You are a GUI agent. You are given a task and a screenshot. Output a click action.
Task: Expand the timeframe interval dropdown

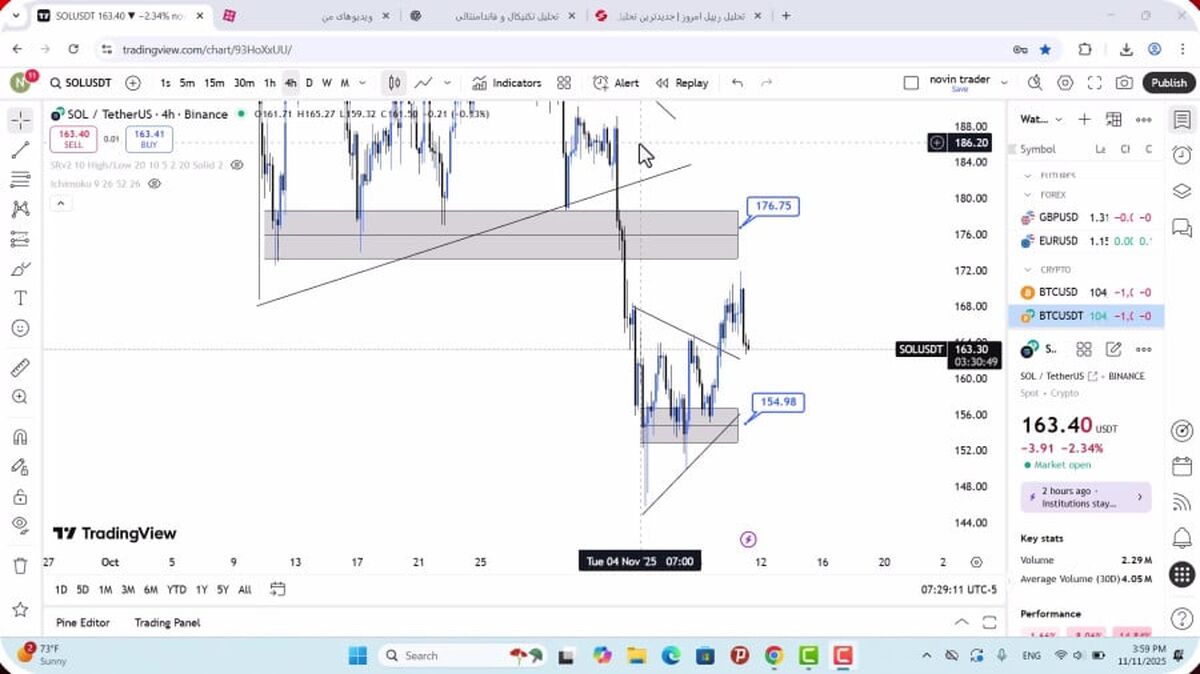pyautogui.click(x=362, y=83)
